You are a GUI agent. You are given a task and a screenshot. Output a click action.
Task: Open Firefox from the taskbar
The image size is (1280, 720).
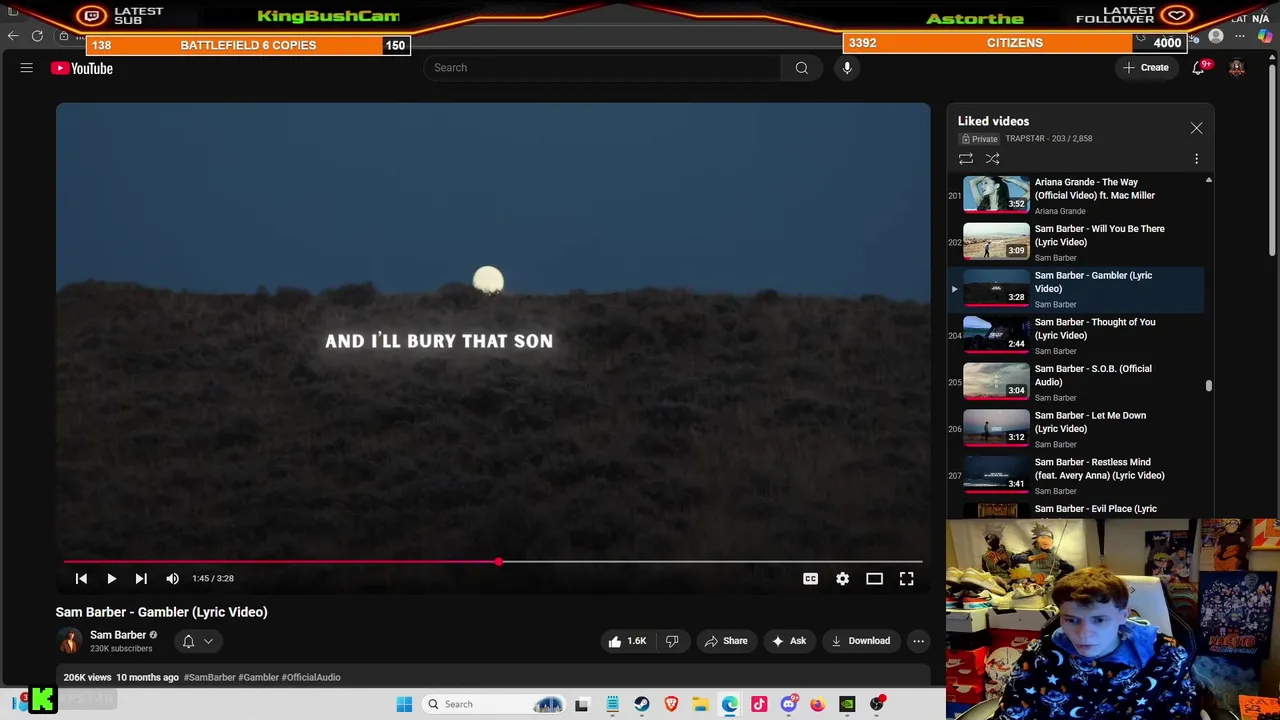tap(818, 704)
